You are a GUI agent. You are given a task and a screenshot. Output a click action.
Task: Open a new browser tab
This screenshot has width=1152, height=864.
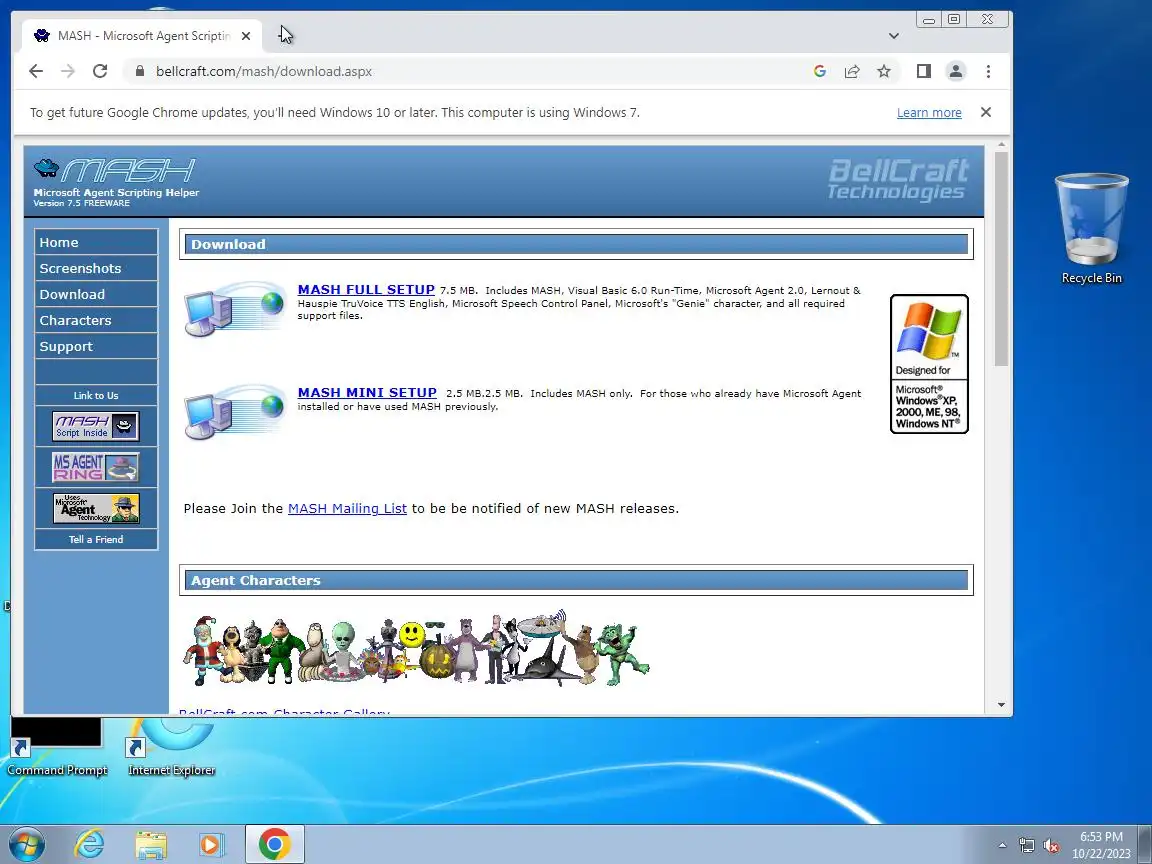[x=285, y=35]
